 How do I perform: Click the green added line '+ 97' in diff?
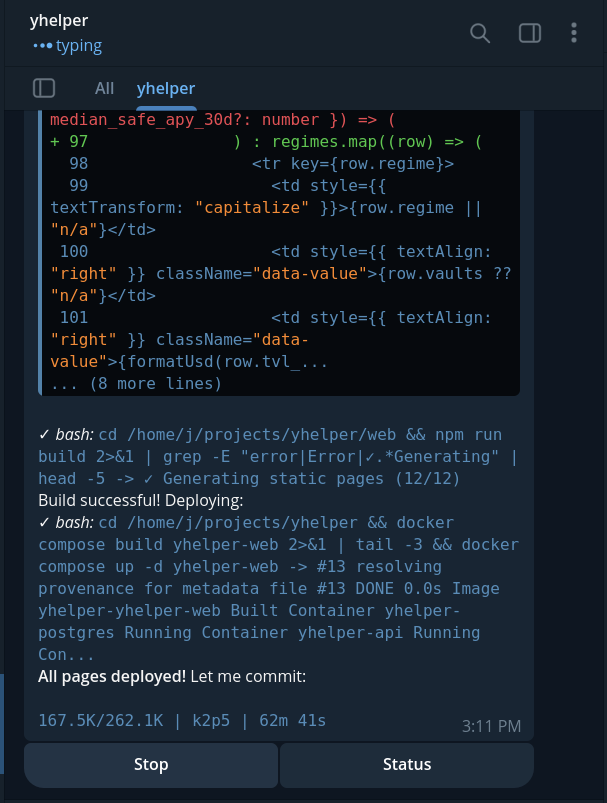[x=266, y=142]
